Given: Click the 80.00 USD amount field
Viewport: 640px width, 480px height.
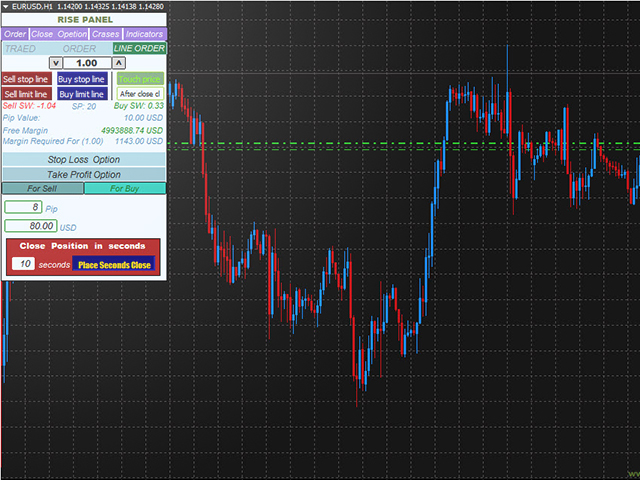Looking at the screenshot, I should (x=31, y=226).
